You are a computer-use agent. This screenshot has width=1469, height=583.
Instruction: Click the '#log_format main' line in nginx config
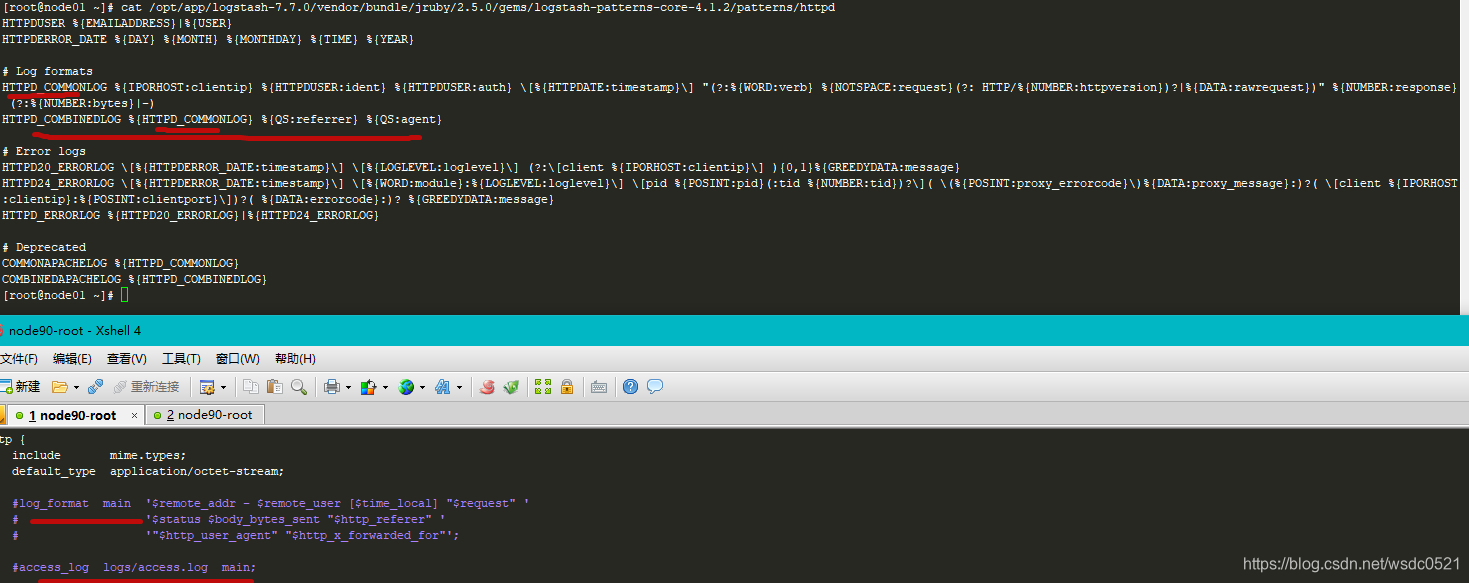(x=271, y=503)
